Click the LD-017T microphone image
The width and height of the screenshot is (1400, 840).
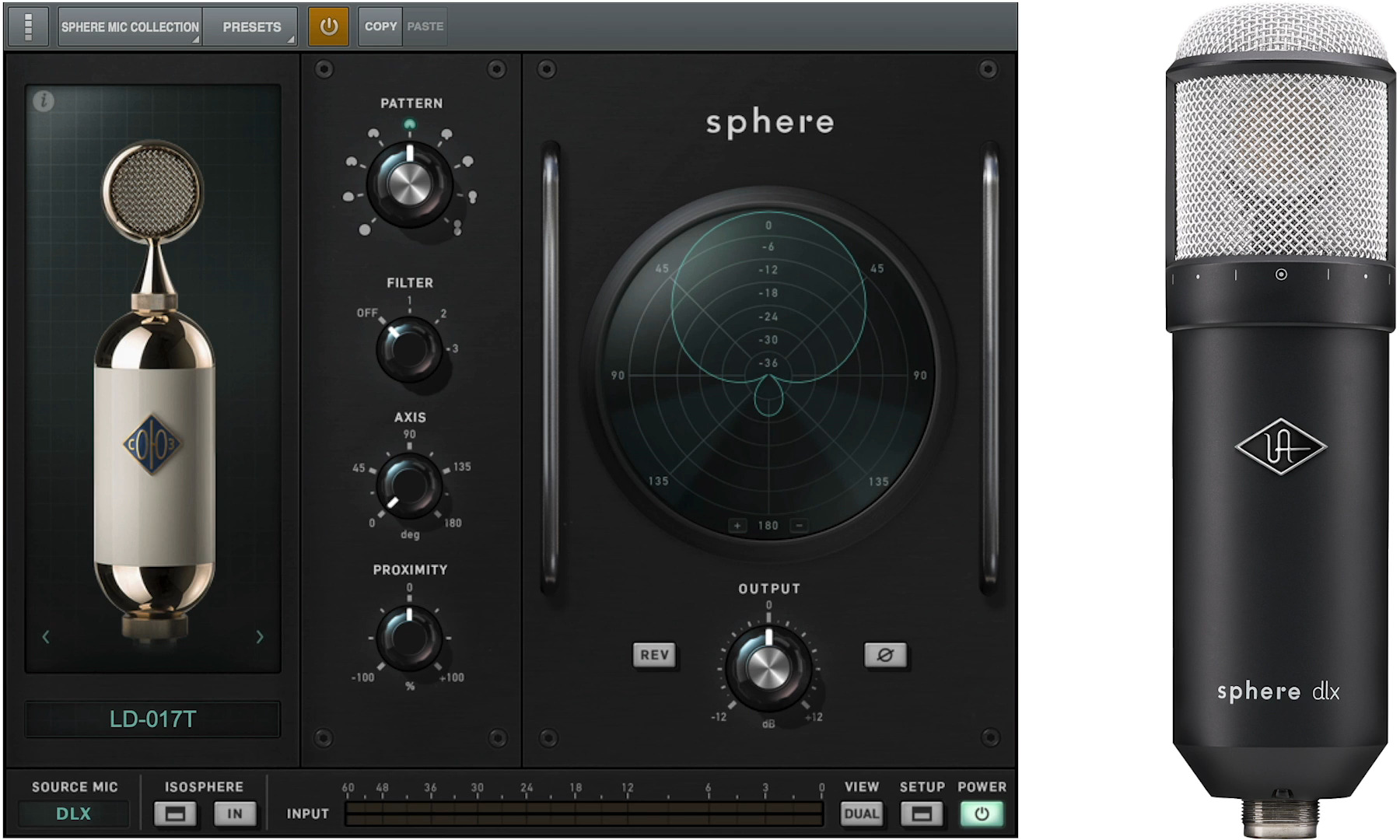pos(155,393)
